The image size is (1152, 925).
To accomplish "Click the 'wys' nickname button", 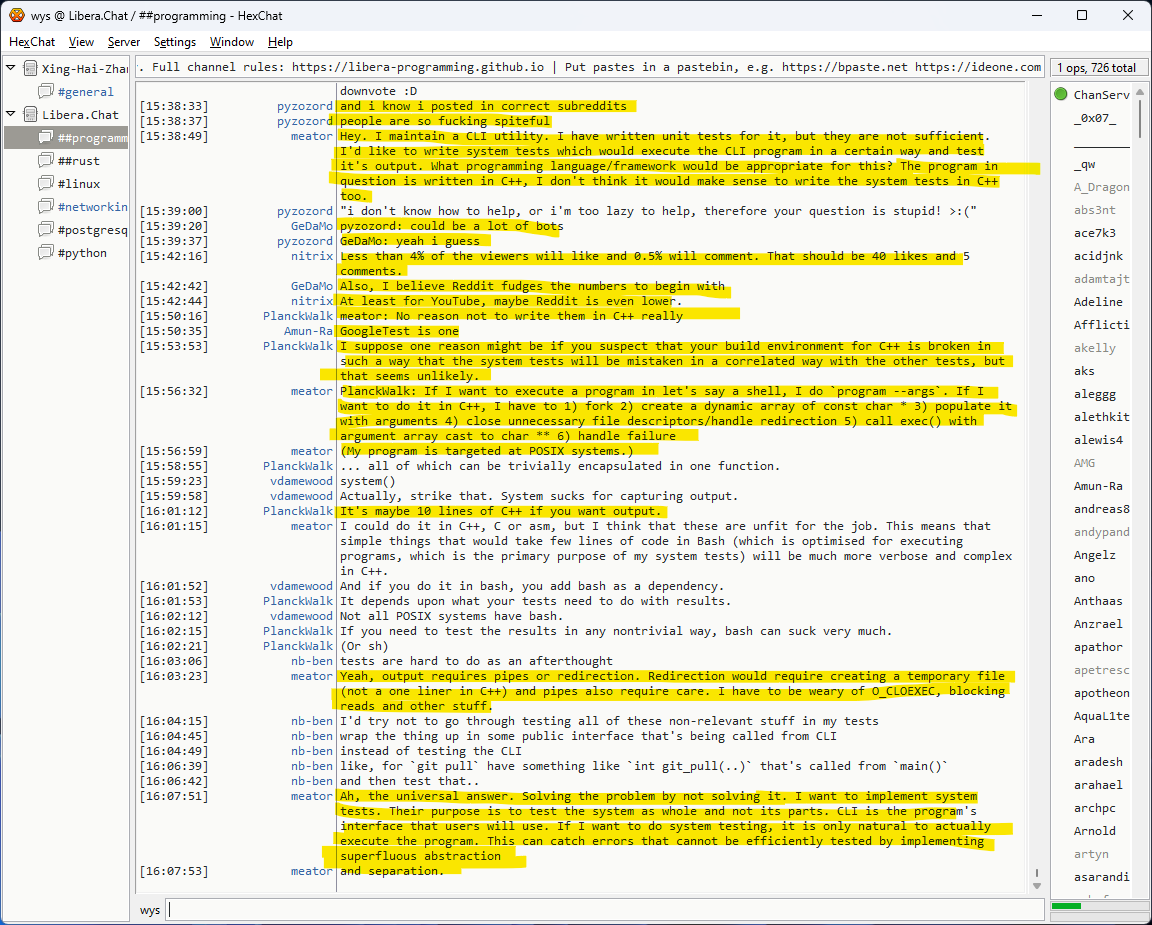I will pos(150,910).
